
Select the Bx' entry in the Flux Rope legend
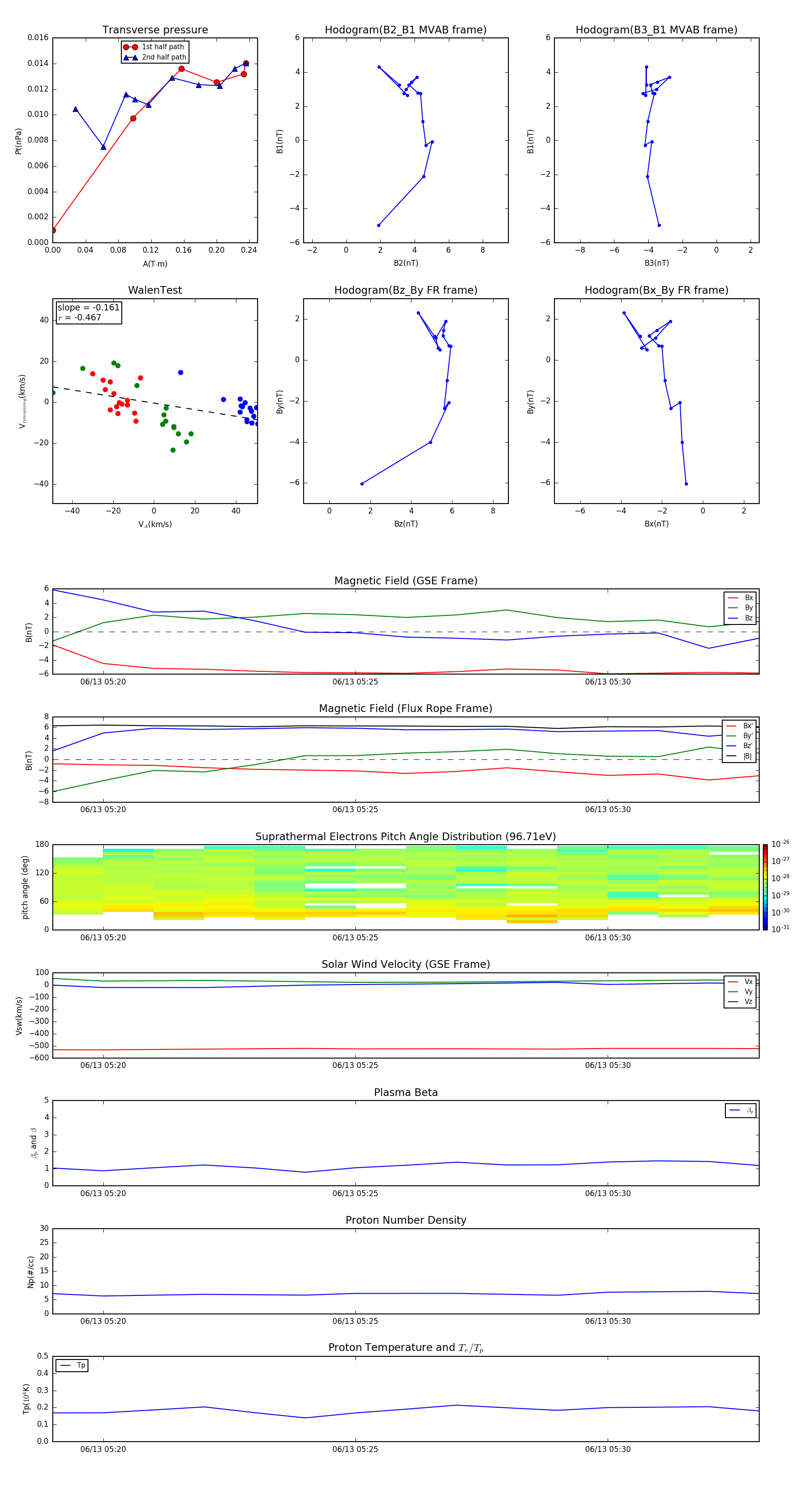(739, 726)
